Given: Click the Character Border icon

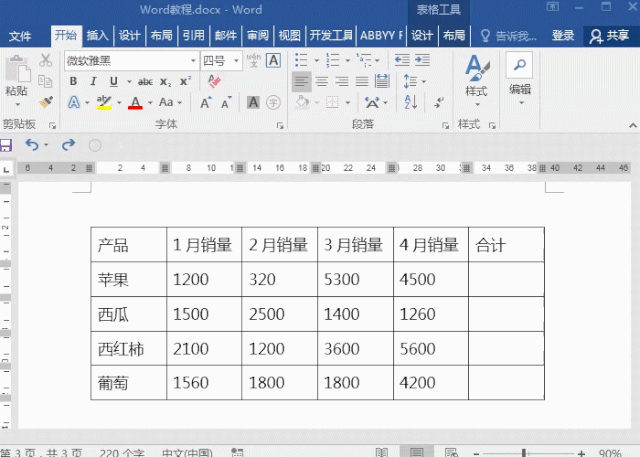Looking at the screenshot, I should 273,60.
